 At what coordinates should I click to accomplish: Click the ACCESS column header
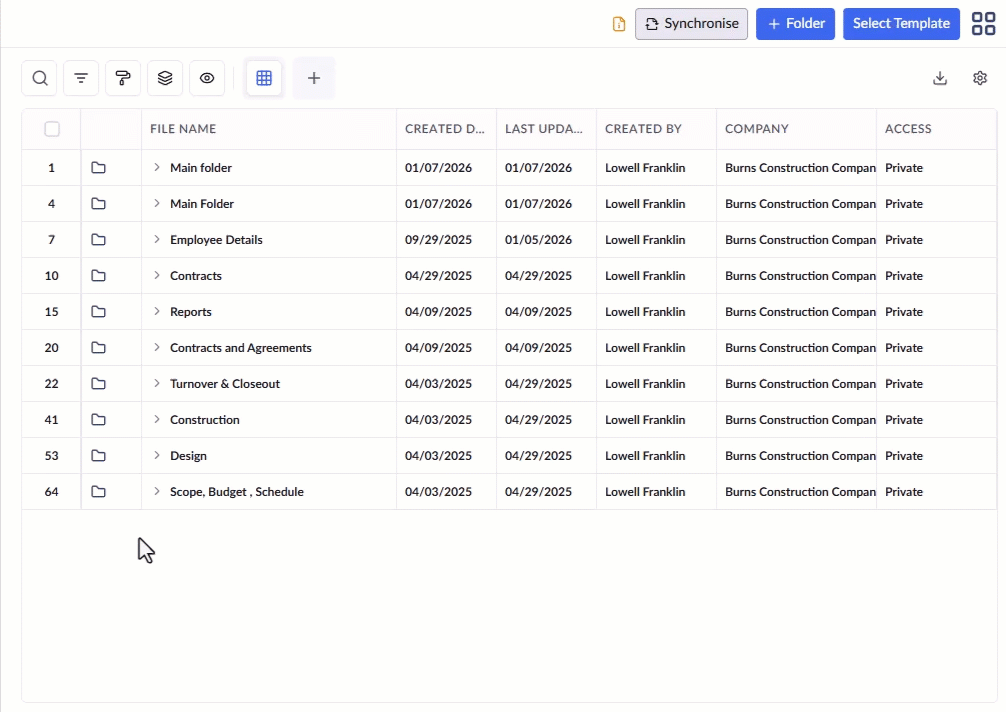click(937, 129)
